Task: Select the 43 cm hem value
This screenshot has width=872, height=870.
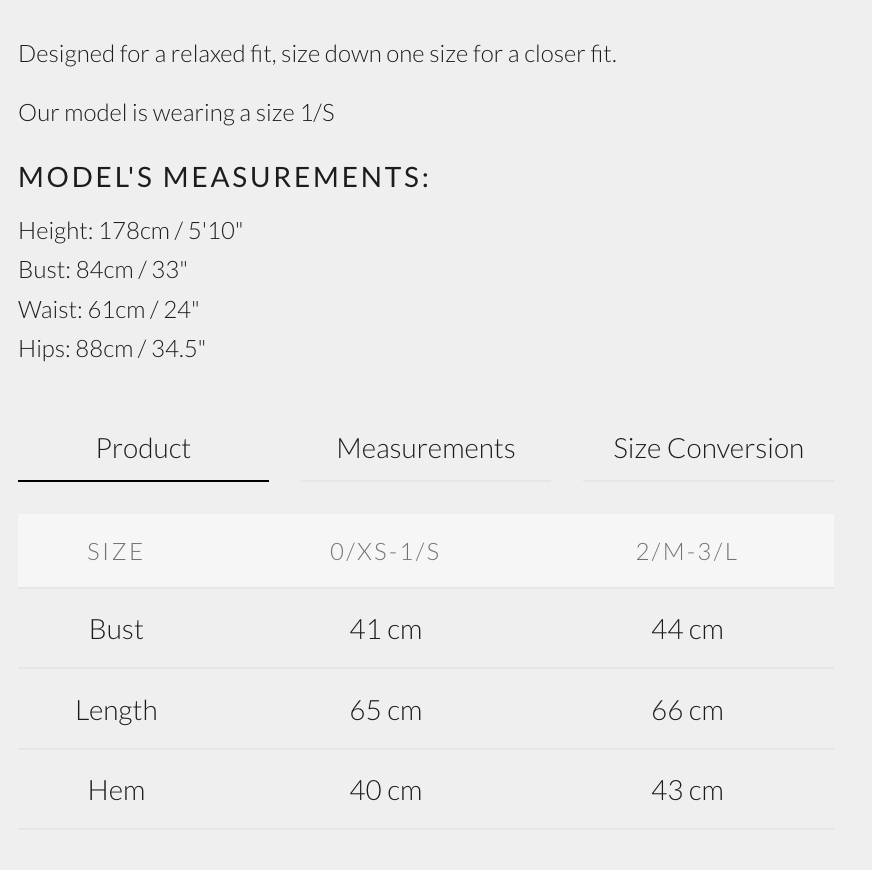Action: click(x=687, y=790)
